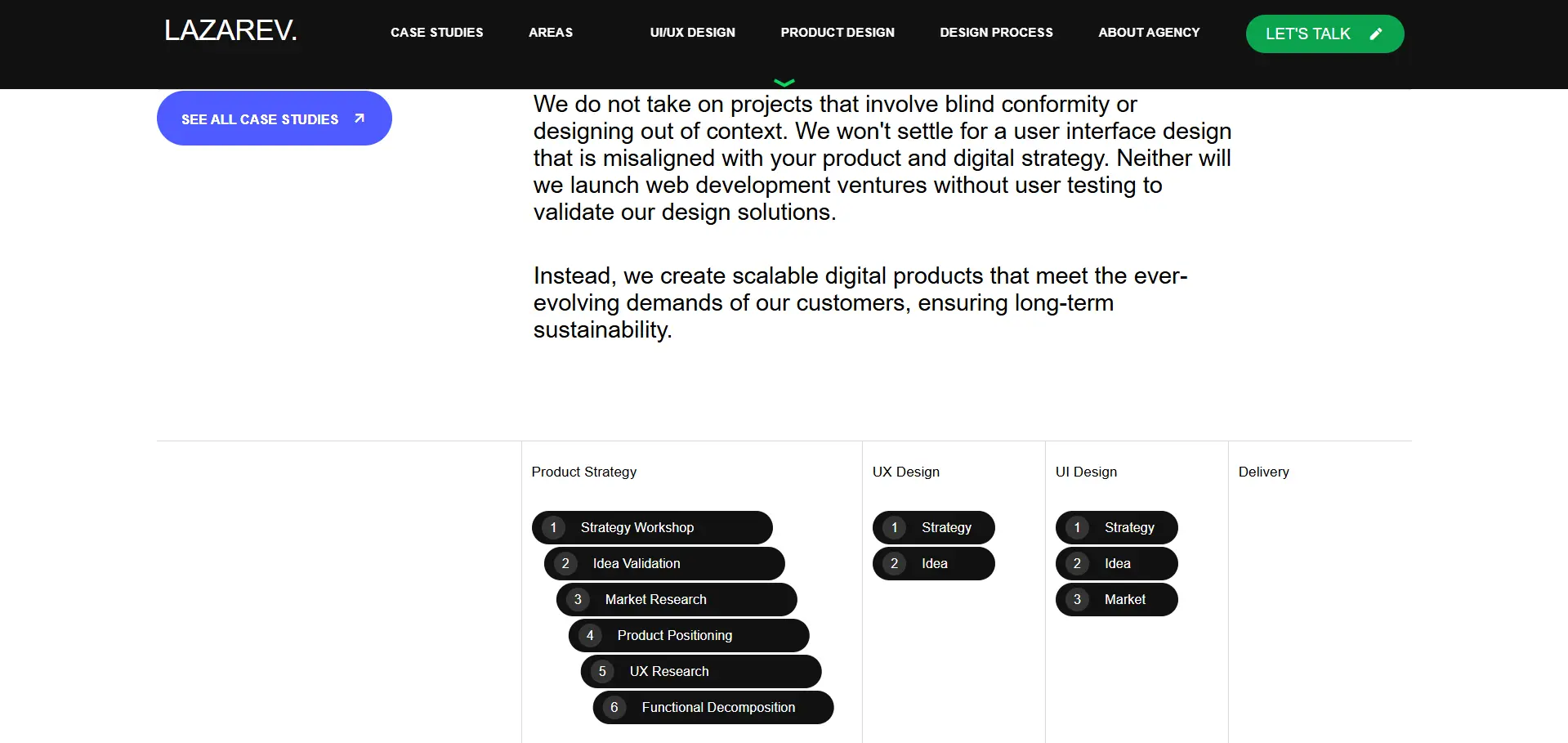Select the Idea Validation pill
This screenshot has height=743, width=1568.
(663, 563)
